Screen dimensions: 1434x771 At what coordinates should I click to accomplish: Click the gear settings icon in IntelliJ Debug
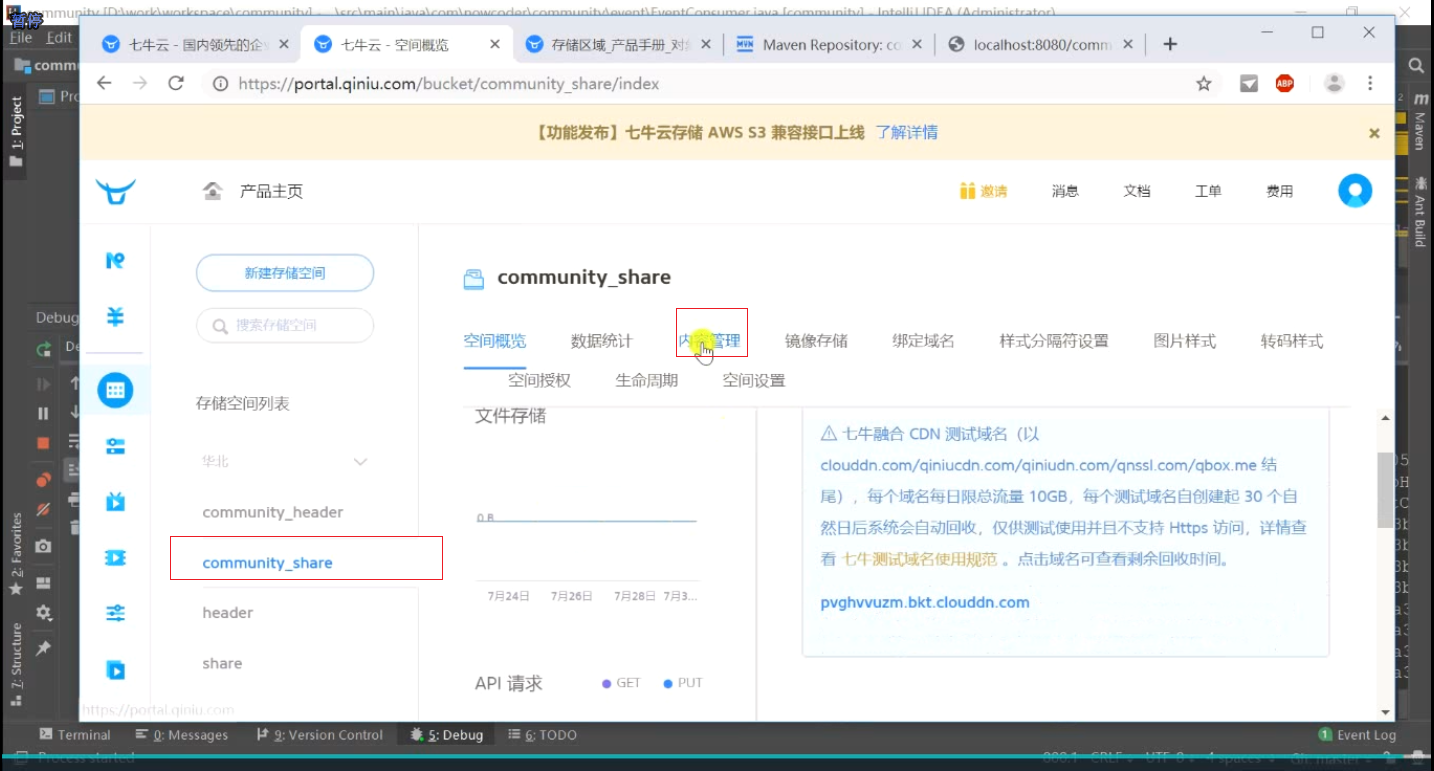pyautogui.click(x=43, y=612)
